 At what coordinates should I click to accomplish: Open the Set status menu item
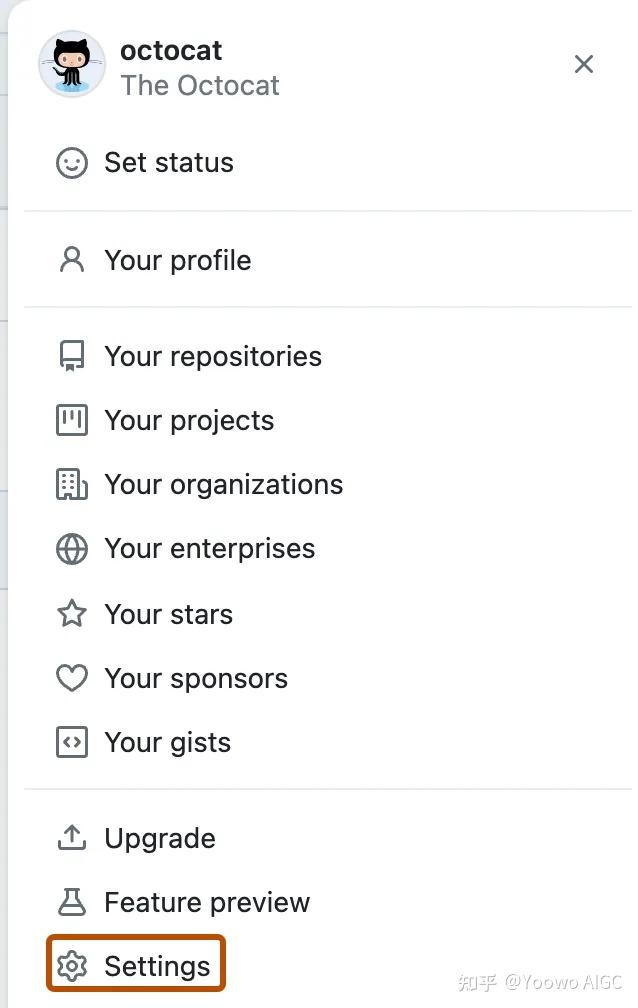point(168,163)
